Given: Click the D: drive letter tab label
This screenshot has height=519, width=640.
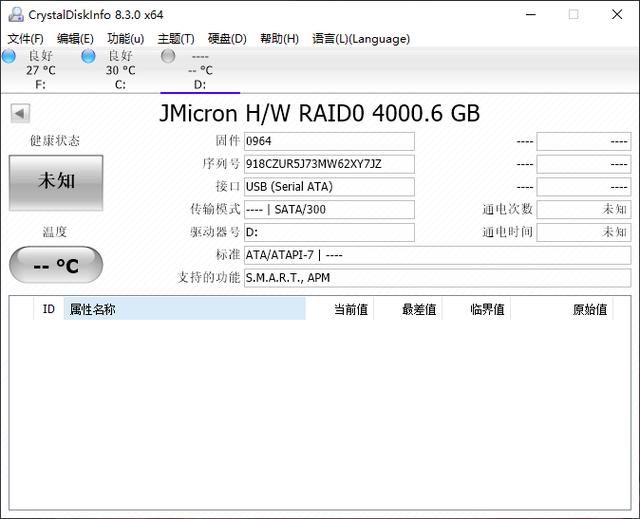Looking at the screenshot, I should click(x=200, y=85).
